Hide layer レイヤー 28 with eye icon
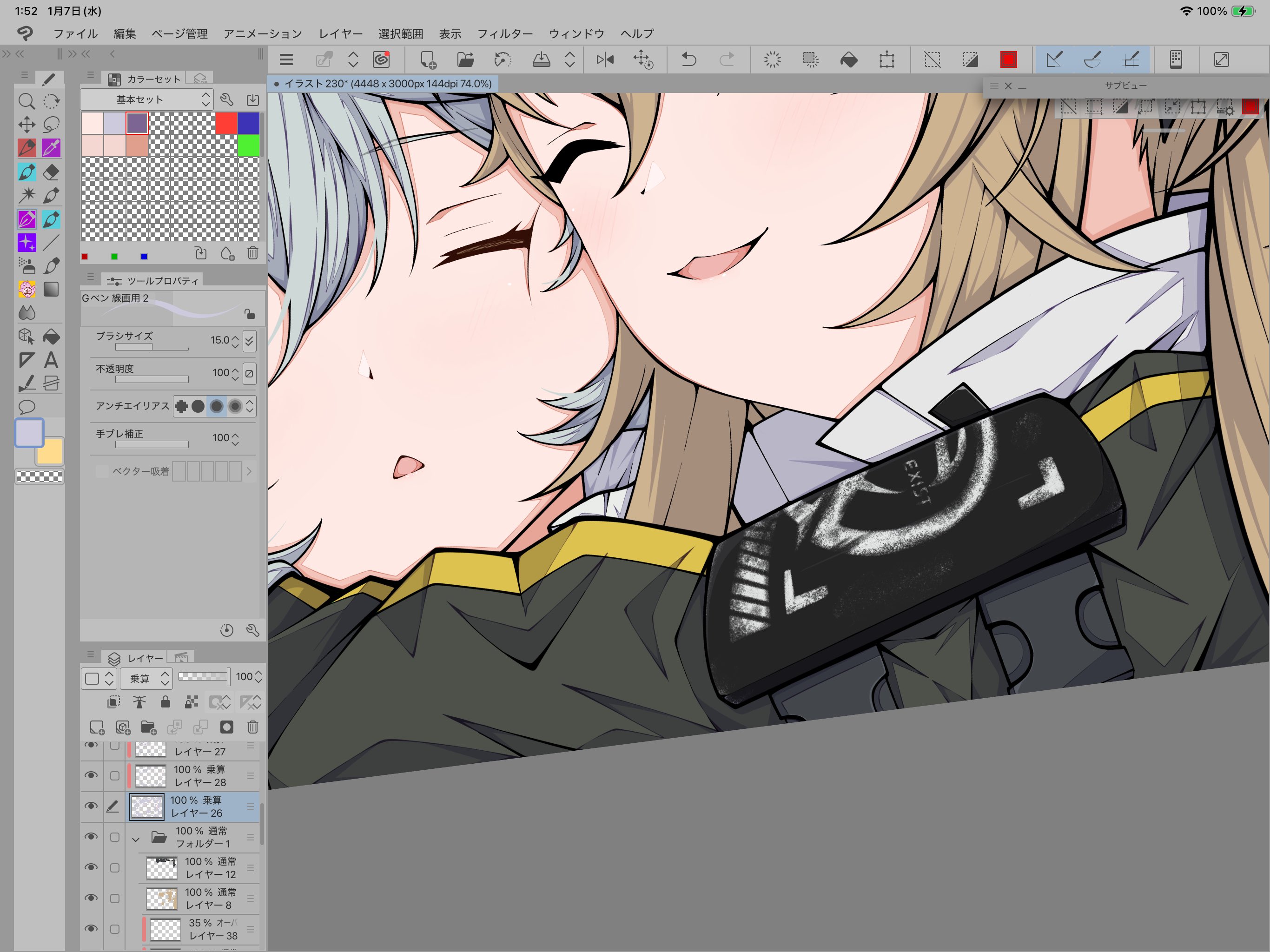The width and height of the screenshot is (1270, 952). click(91, 775)
